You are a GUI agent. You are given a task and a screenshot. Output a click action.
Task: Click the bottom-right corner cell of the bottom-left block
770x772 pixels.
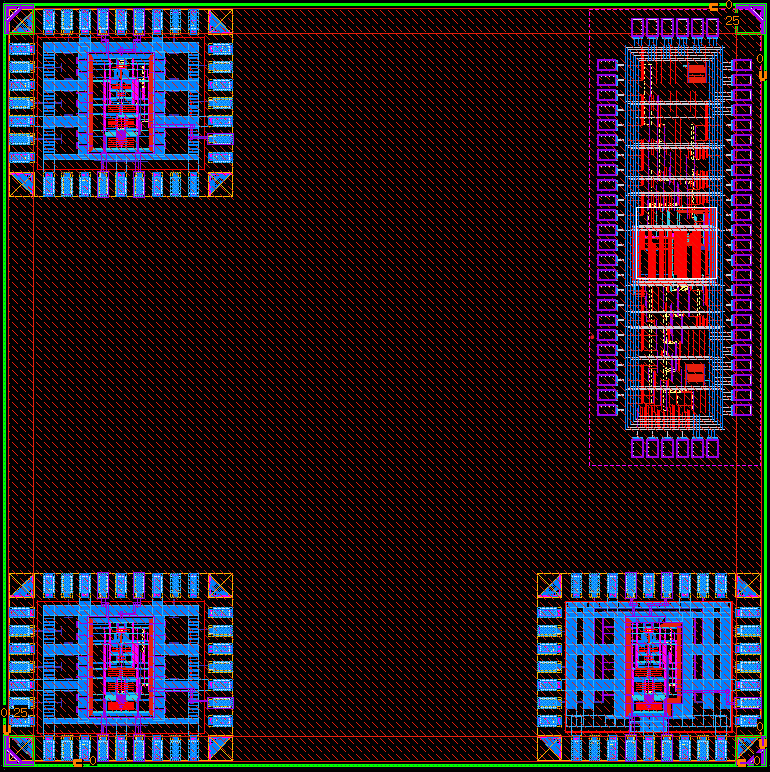tap(220, 747)
